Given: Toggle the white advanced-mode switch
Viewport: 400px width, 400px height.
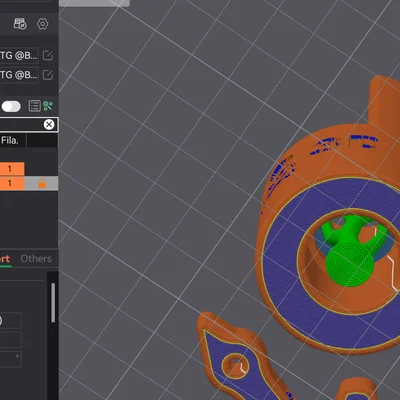Looking at the screenshot, I should 11,107.
